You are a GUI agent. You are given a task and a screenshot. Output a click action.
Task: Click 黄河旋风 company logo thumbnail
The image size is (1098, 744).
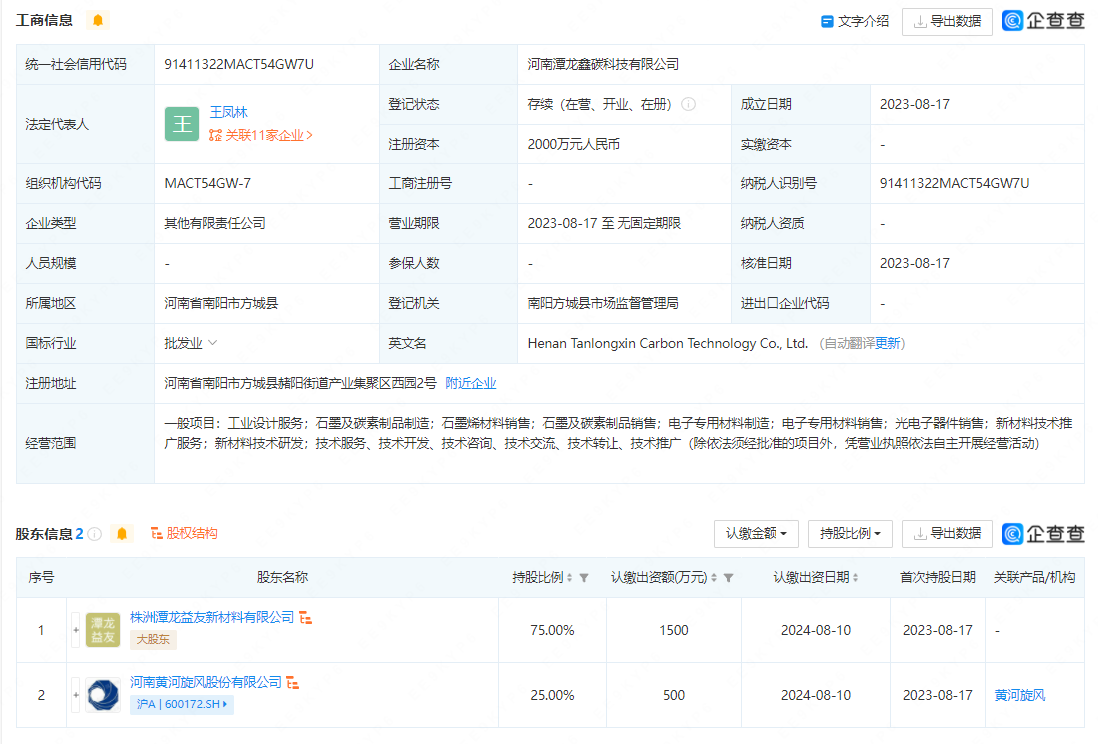click(104, 695)
